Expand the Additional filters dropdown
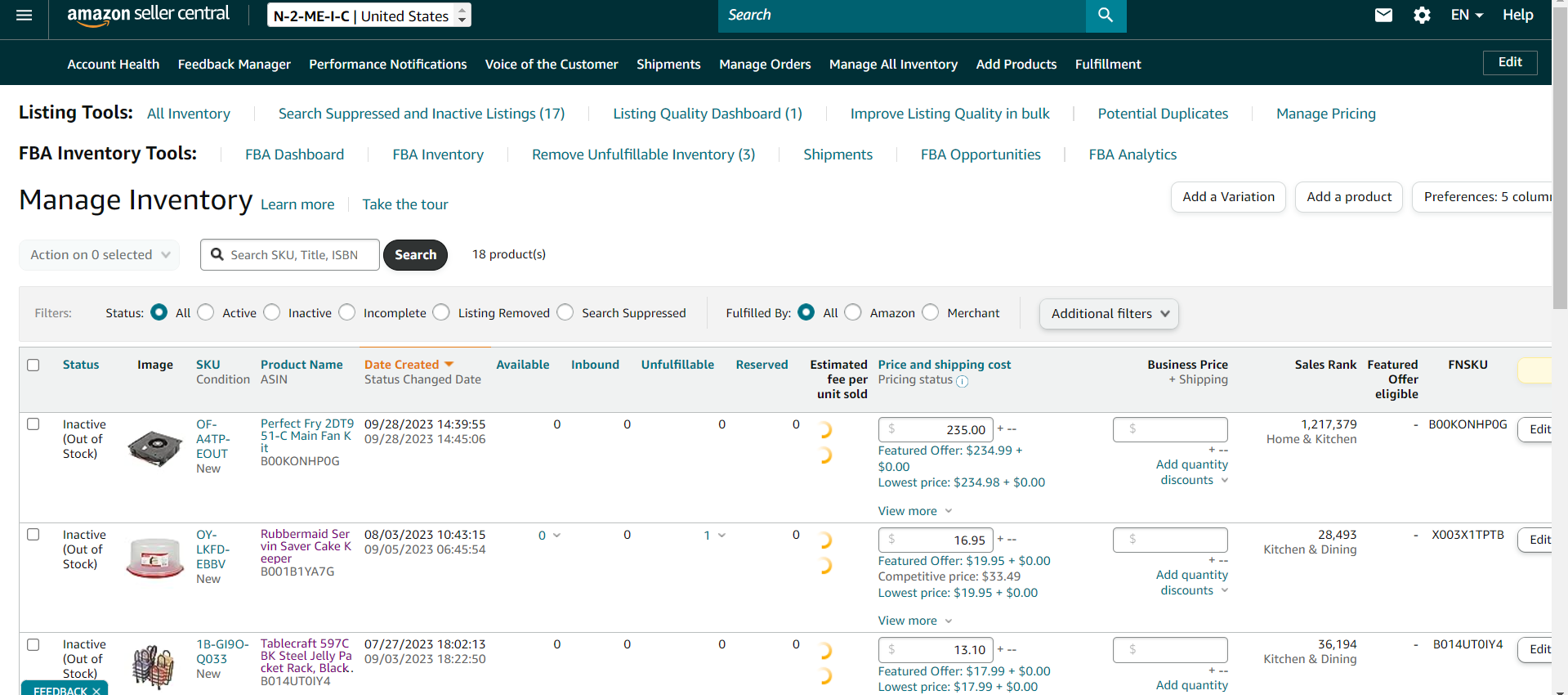This screenshot has height=695, width=1568. 1109,314
